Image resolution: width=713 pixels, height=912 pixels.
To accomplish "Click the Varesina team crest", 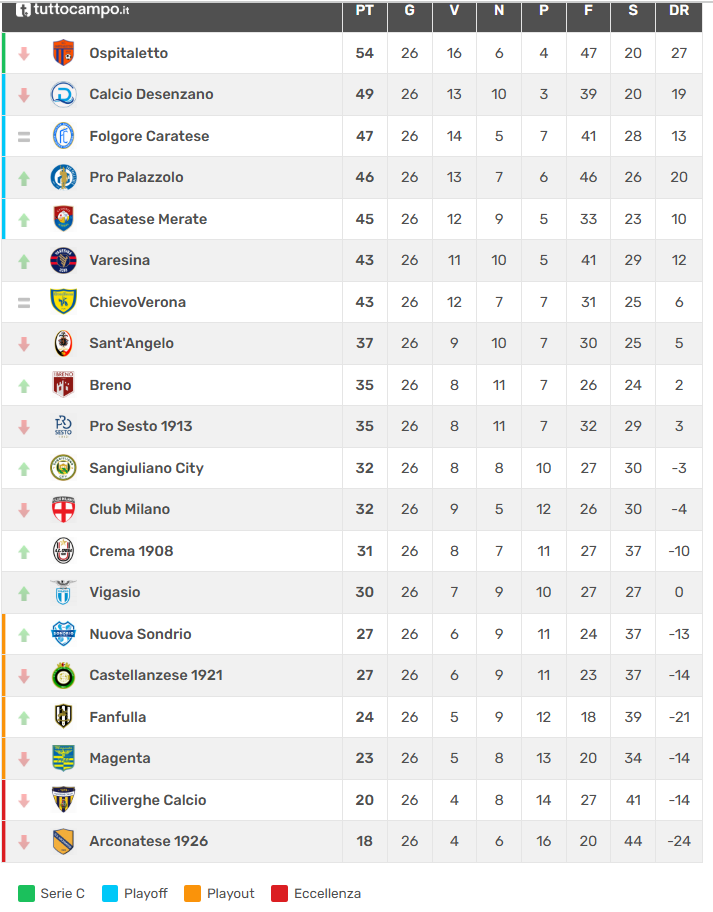I will 63,260.
